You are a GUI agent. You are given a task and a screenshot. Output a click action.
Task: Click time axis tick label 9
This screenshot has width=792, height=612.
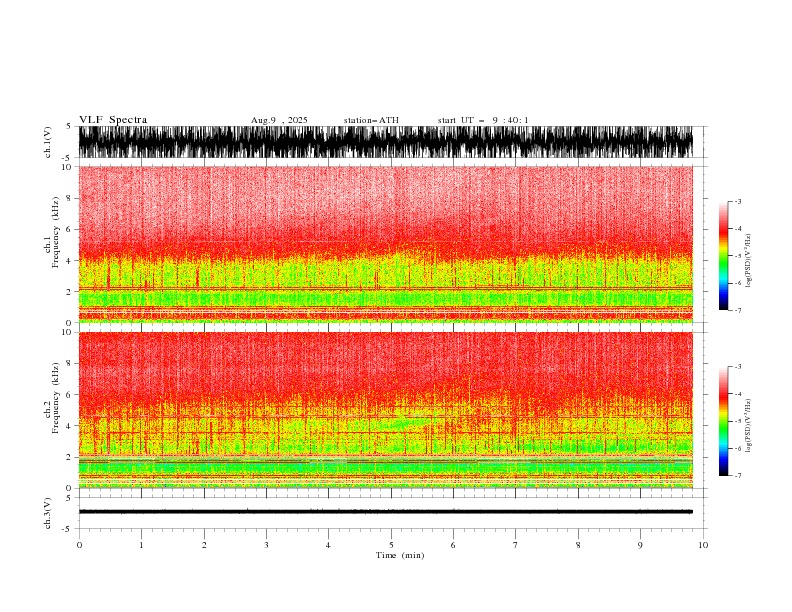pyautogui.click(x=640, y=545)
